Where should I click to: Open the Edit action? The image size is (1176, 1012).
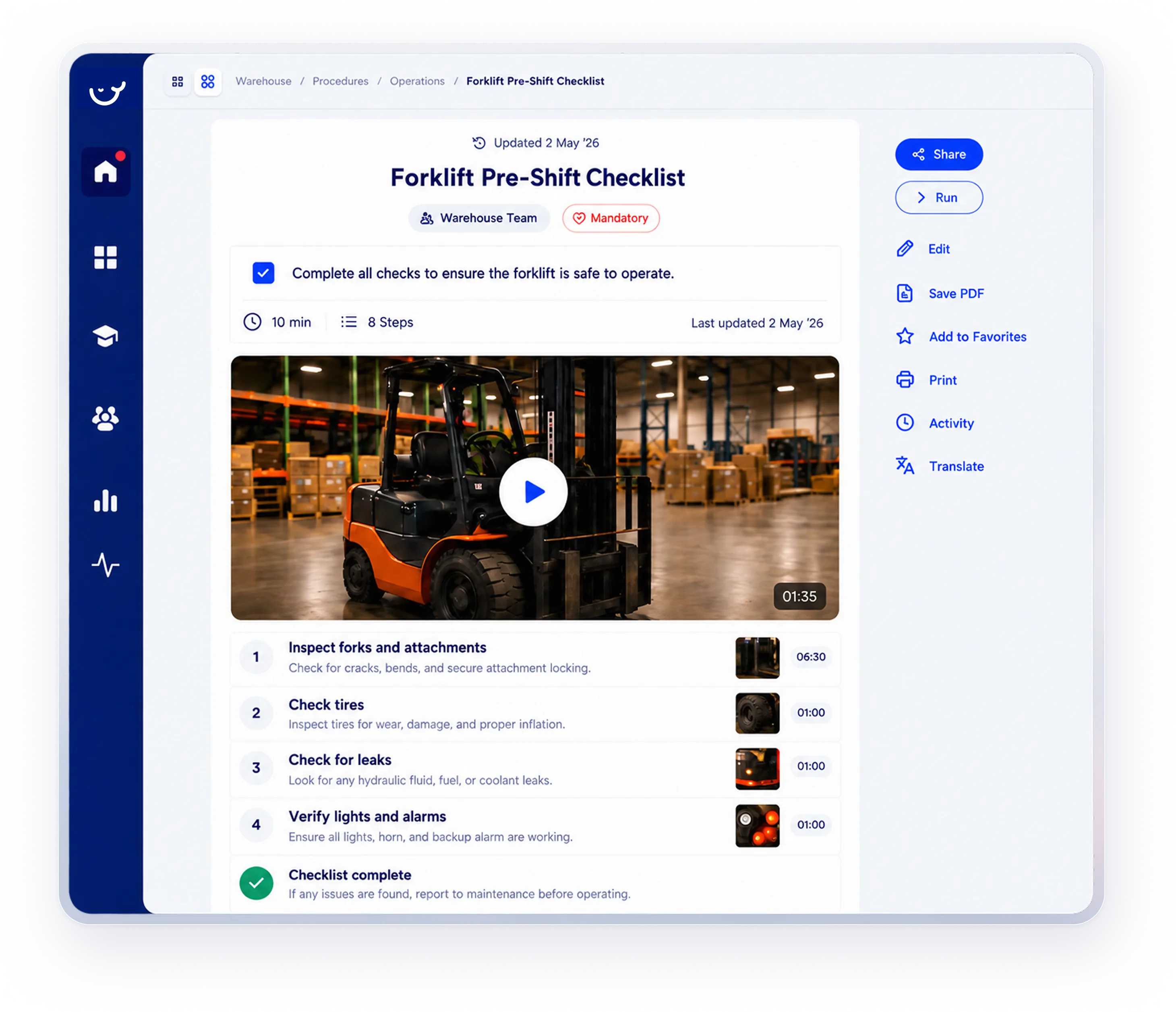[x=939, y=249]
